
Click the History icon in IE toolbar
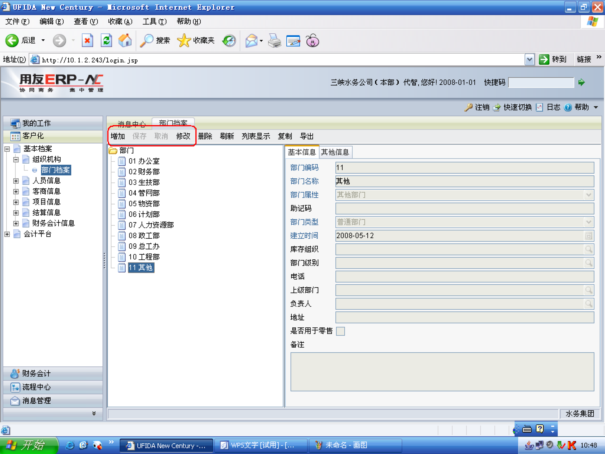[x=229, y=41]
